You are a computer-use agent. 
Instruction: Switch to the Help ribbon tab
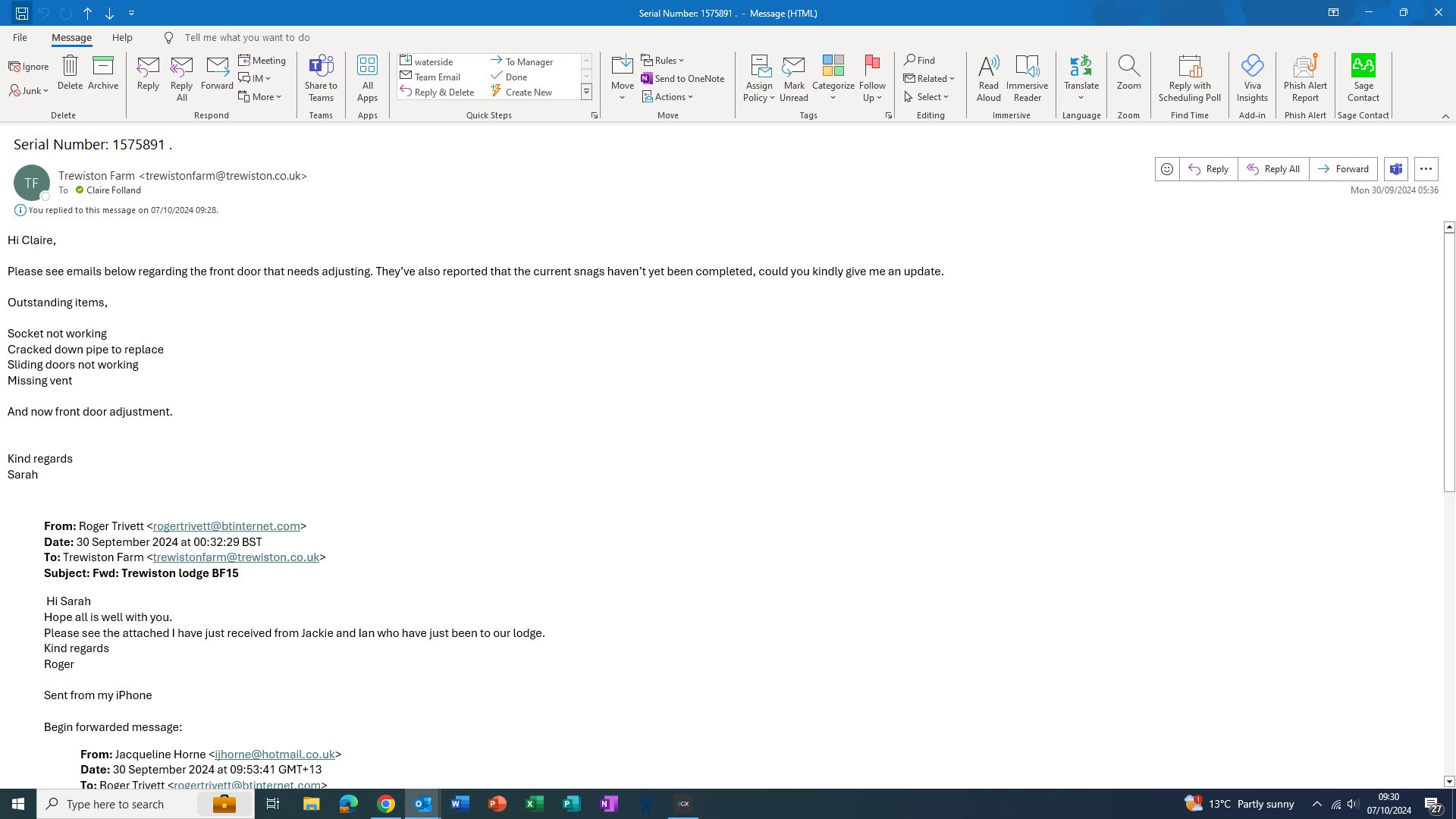pos(121,37)
